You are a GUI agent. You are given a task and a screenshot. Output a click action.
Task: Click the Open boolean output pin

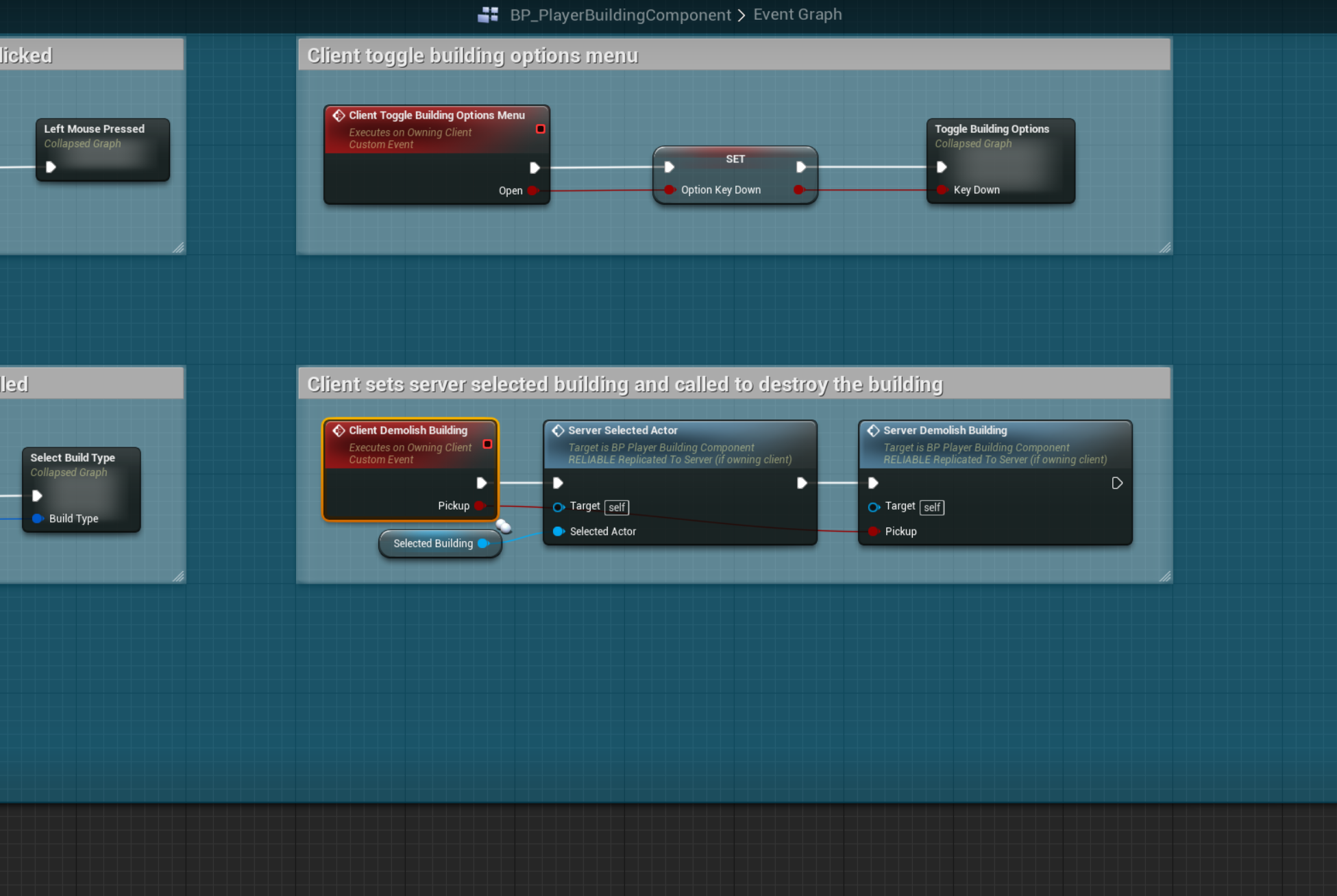pyautogui.click(x=533, y=190)
